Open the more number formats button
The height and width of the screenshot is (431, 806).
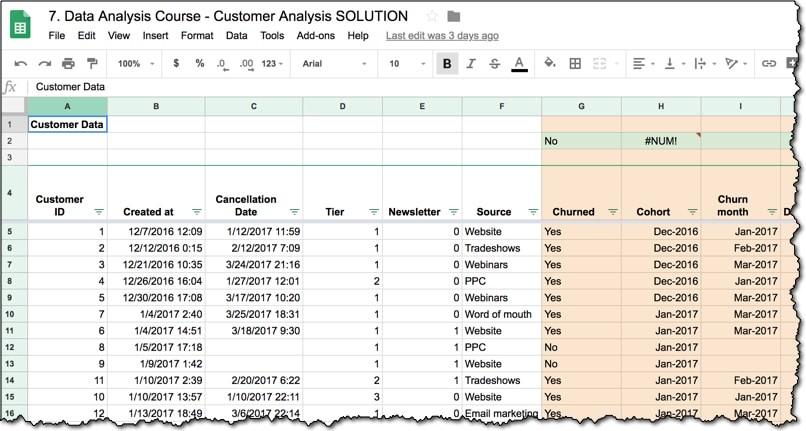(x=272, y=63)
